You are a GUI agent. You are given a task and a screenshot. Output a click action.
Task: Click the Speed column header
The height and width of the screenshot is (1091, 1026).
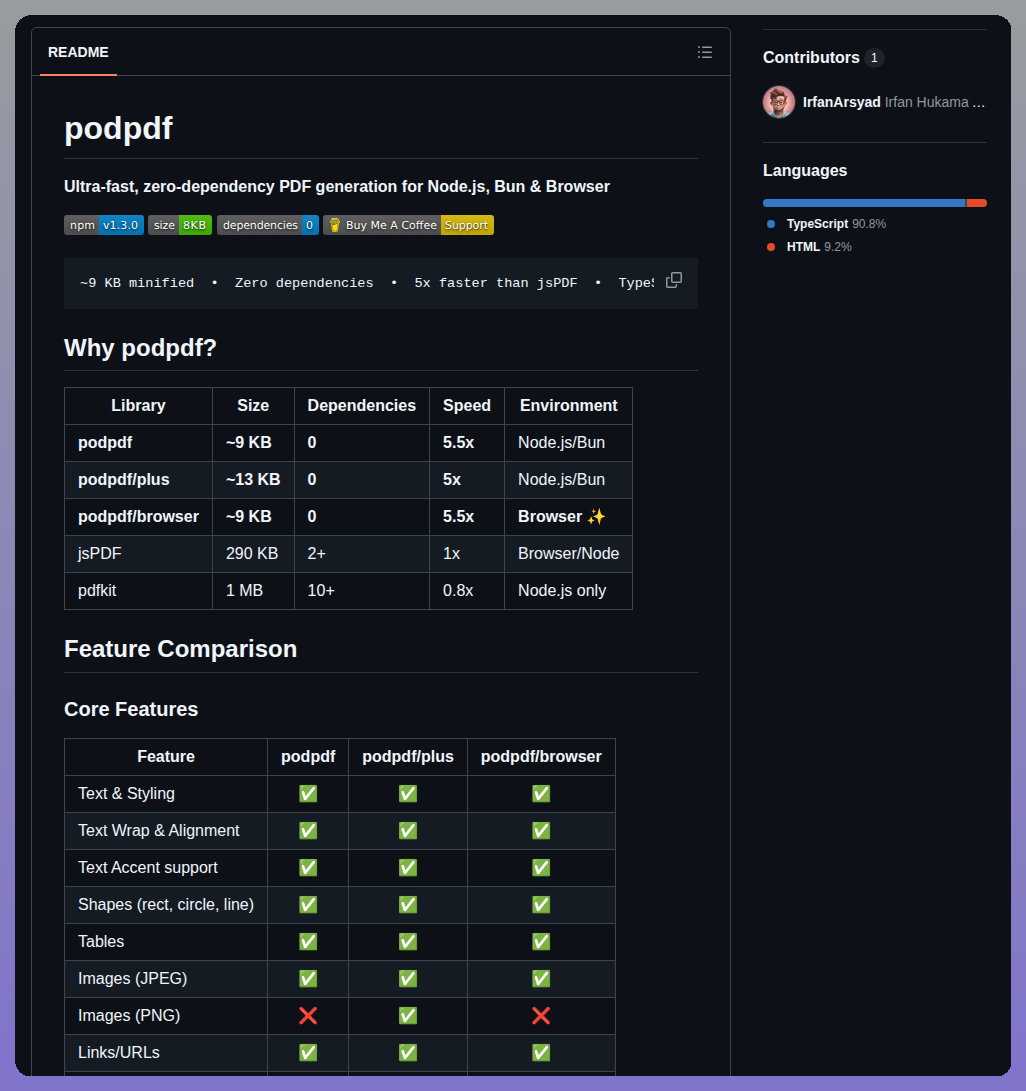click(x=467, y=406)
